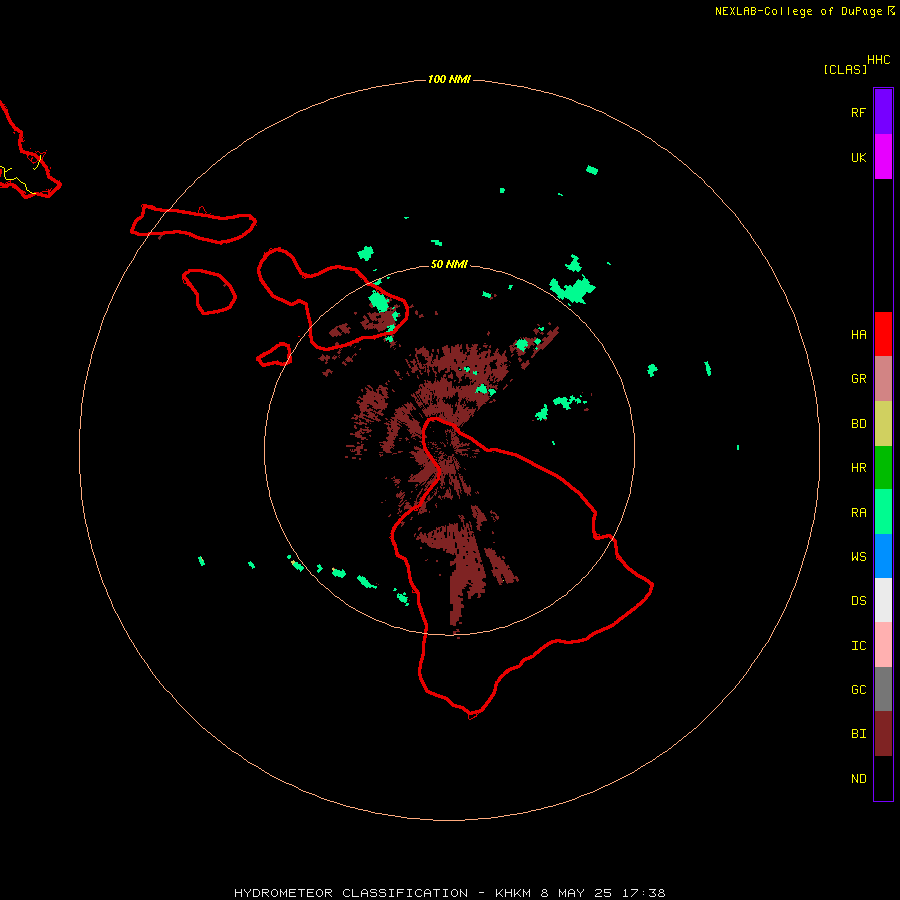Click the ND black legend swatch

coord(883,778)
